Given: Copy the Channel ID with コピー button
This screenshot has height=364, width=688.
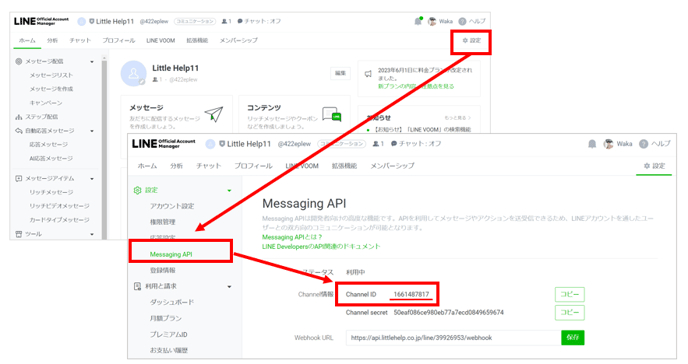Looking at the screenshot, I should pos(570,294).
